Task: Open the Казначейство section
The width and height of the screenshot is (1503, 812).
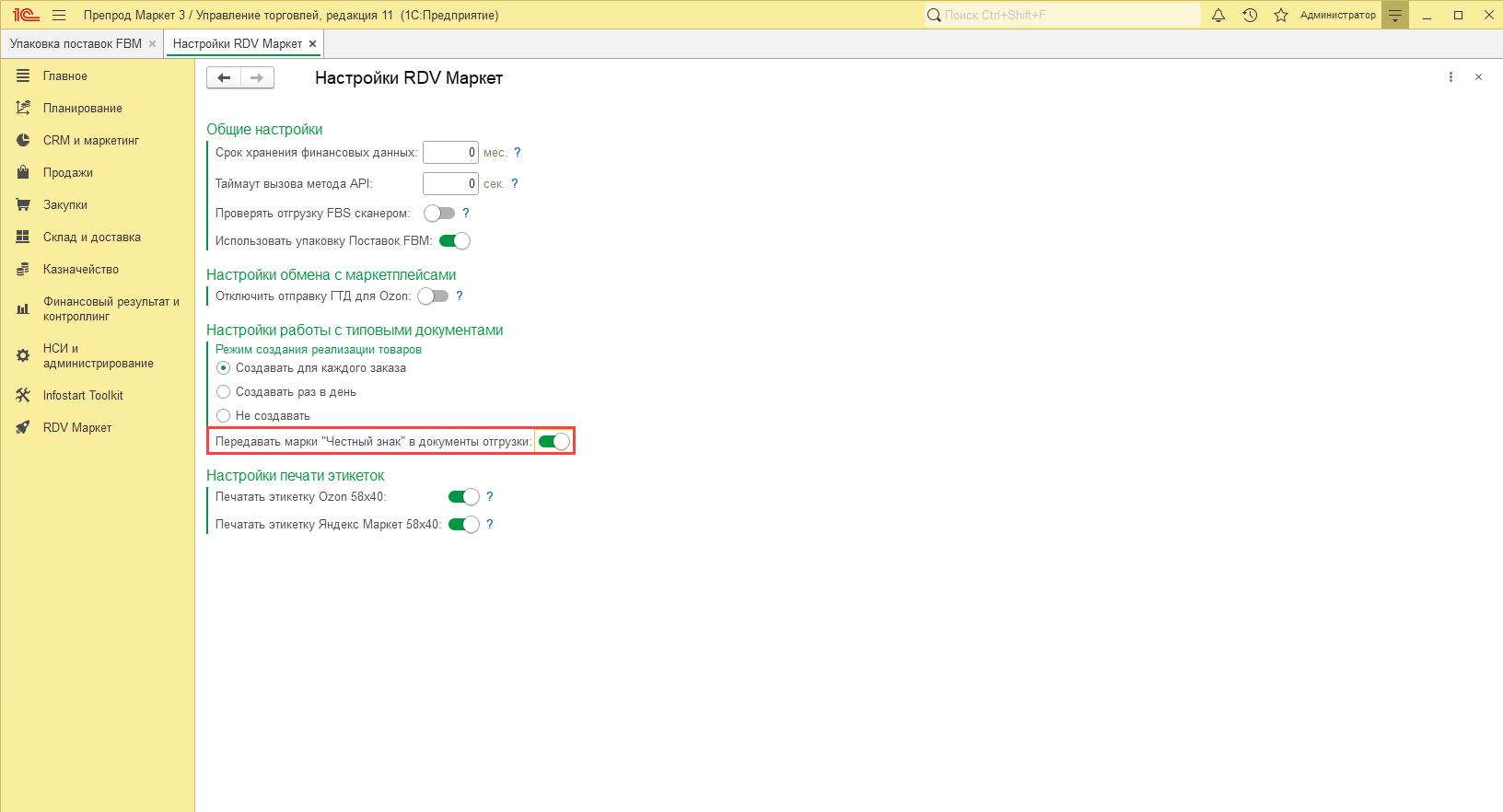Action: click(x=81, y=269)
